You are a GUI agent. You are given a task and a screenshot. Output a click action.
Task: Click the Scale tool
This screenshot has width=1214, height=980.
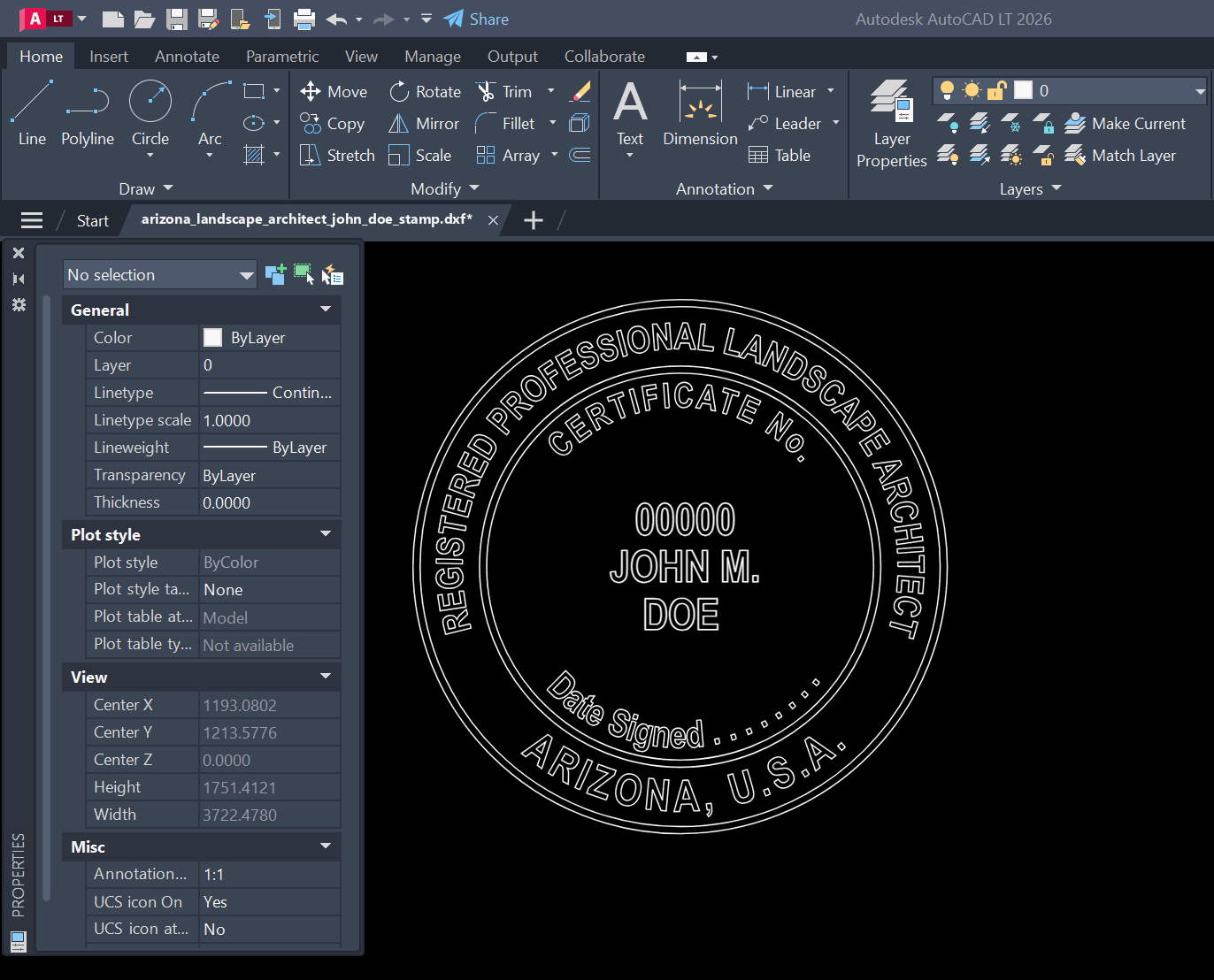click(420, 156)
